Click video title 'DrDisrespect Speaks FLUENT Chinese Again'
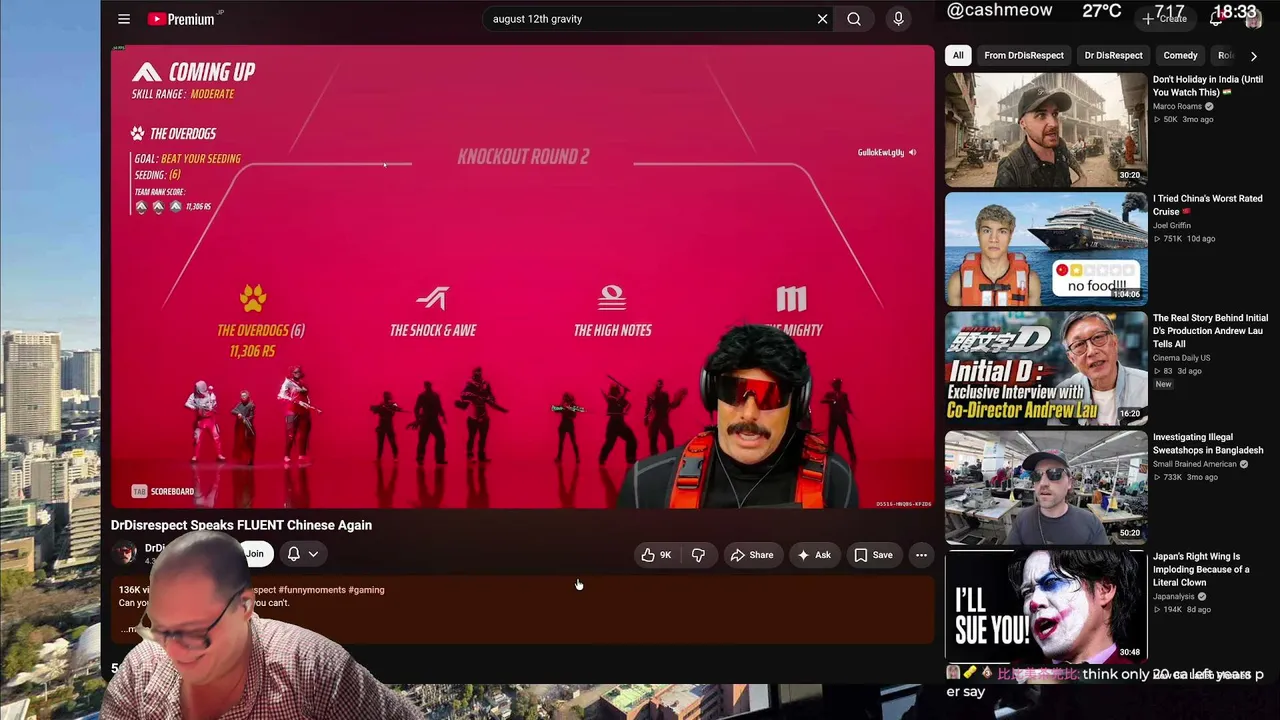The width and height of the screenshot is (1280, 720). [x=241, y=525]
